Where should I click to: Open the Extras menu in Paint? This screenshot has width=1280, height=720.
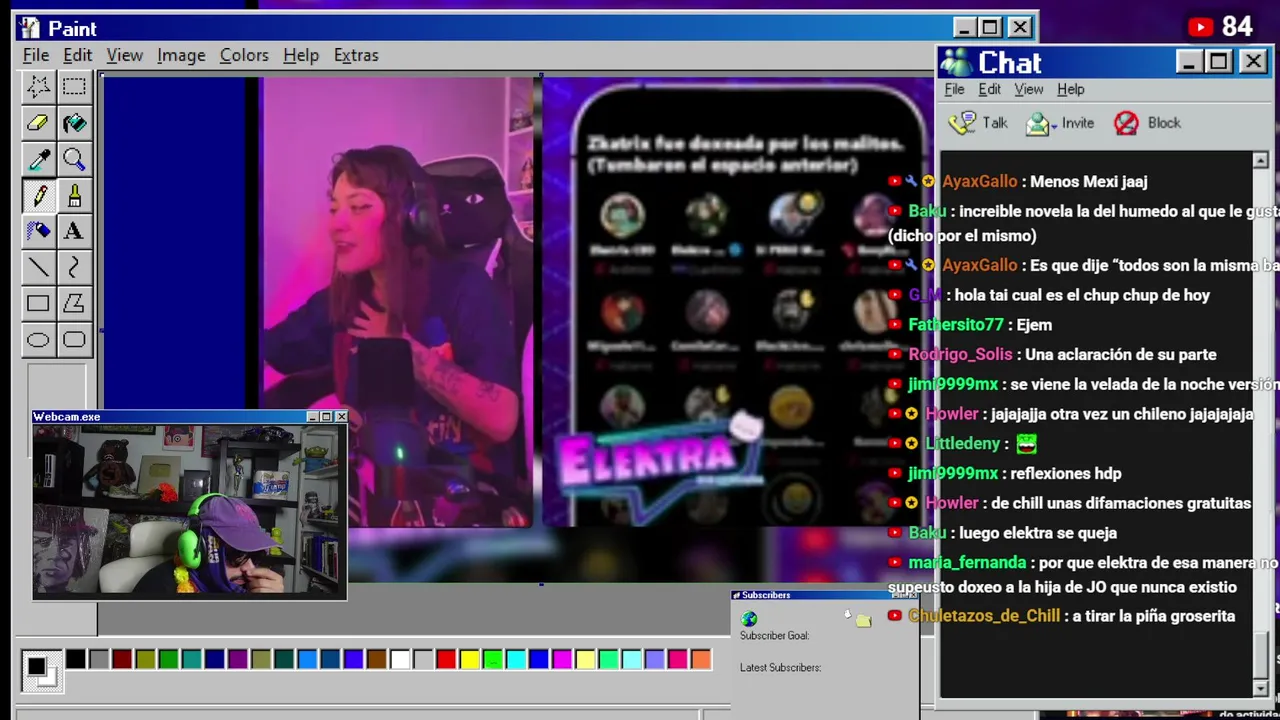[x=356, y=55]
